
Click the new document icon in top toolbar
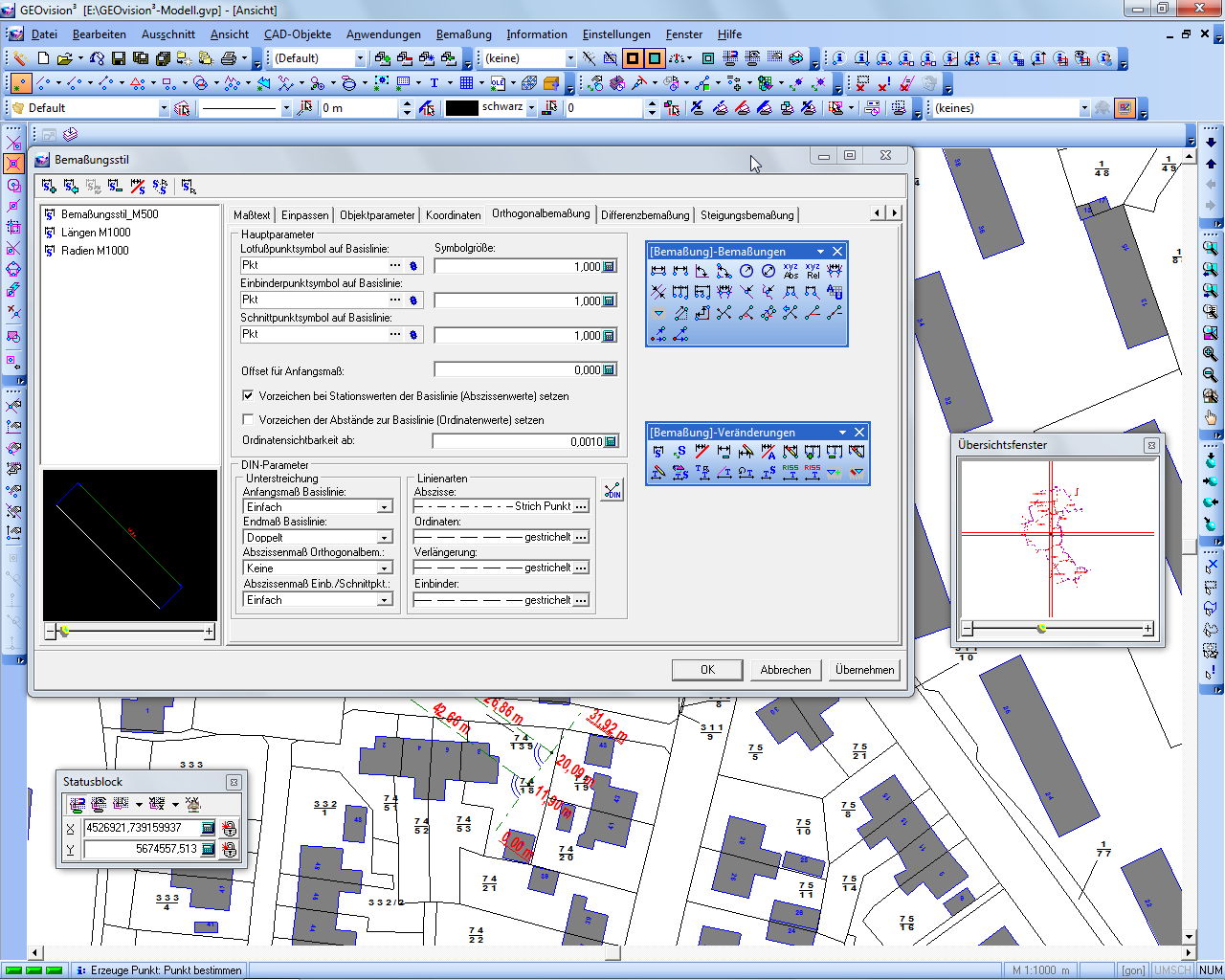(x=43, y=58)
